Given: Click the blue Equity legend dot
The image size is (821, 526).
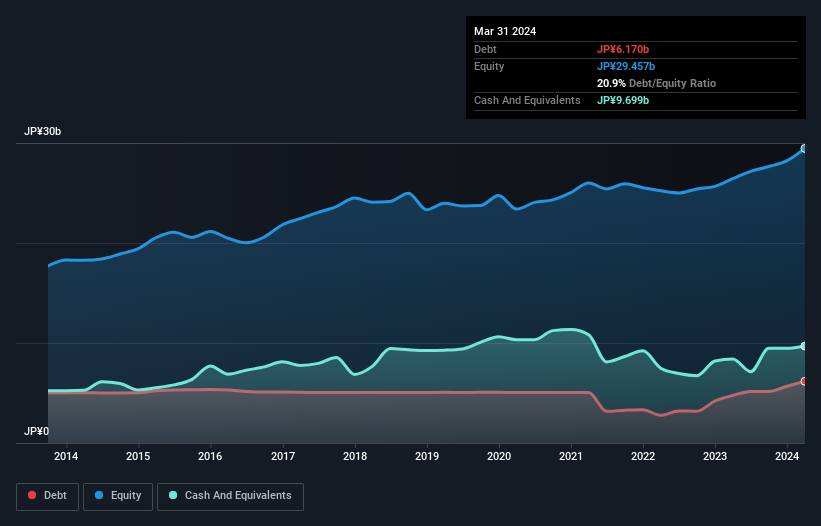Looking at the screenshot, I should (101, 495).
